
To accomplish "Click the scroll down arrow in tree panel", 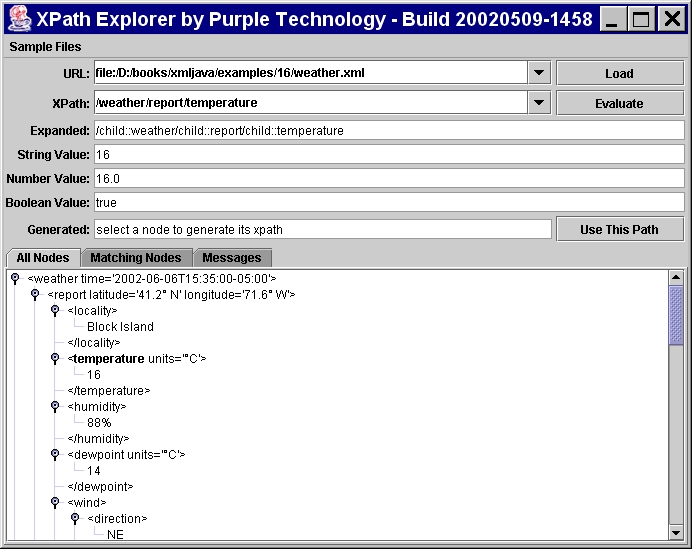I will [676, 531].
